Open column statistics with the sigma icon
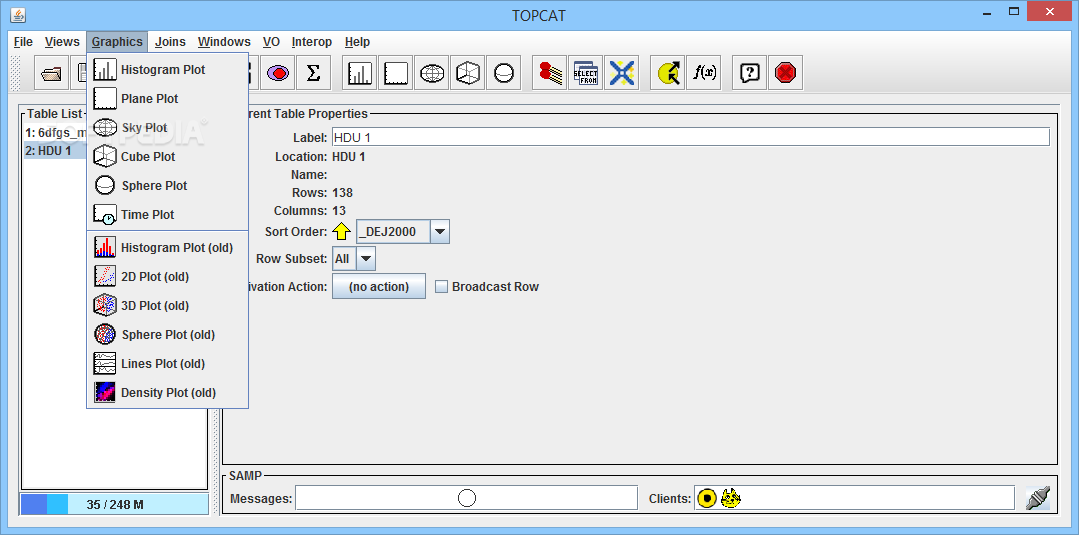The width and height of the screenshot is (1079, 535). (313, 73)
